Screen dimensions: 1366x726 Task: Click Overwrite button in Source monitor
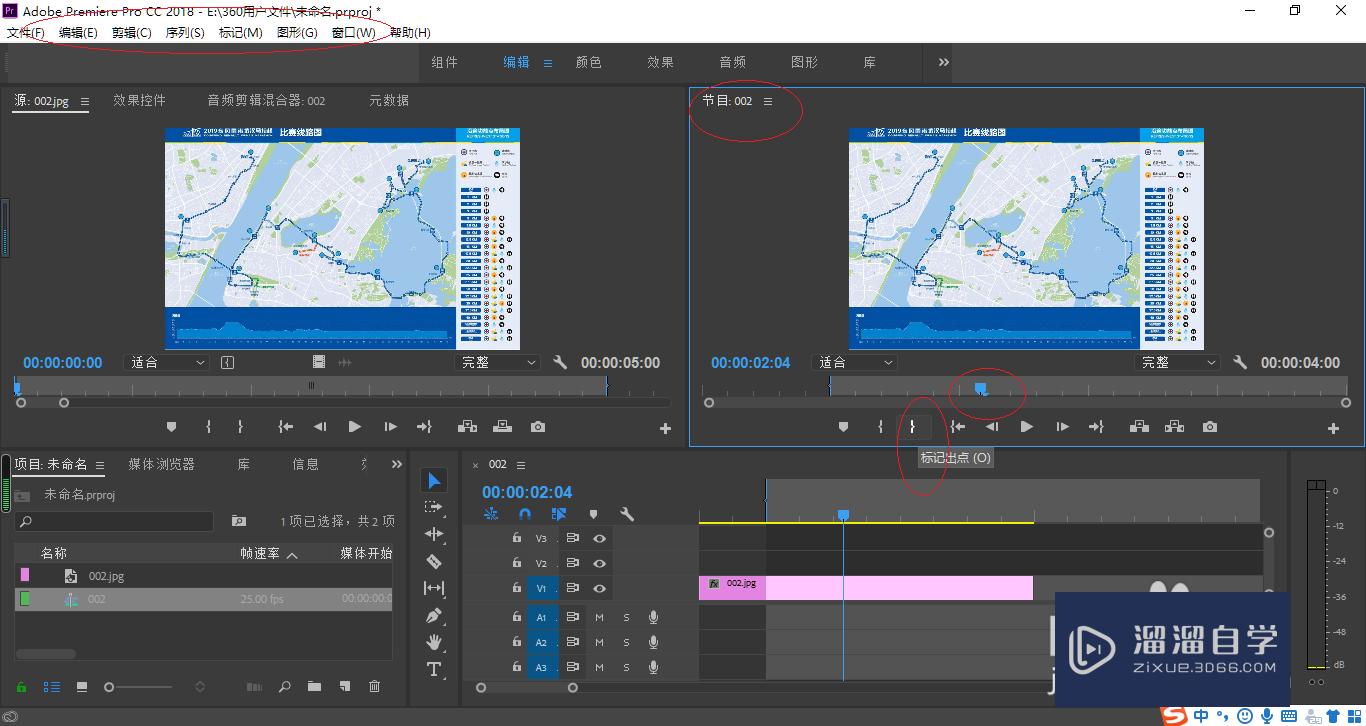pyautogui.click(x=502, y=427)
